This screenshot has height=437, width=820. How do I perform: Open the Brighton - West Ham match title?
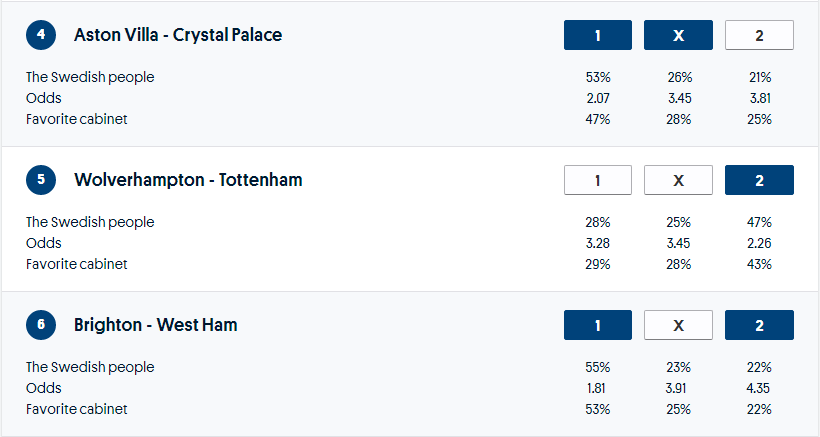click(x=156, y=325)
